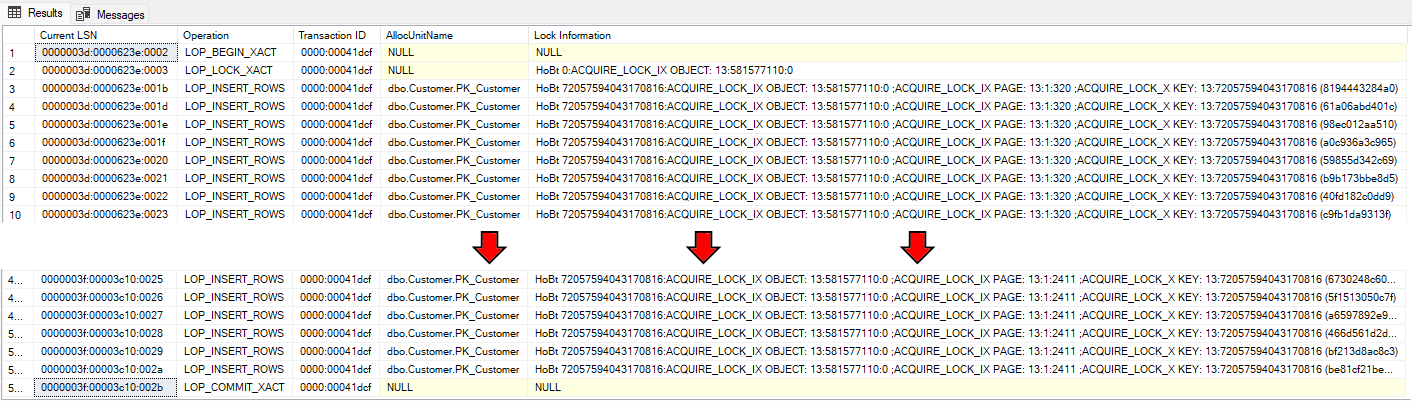
Task: Click the Transaction ID cell in the LOP_BEGIN_XACT row
Action: 338,53
